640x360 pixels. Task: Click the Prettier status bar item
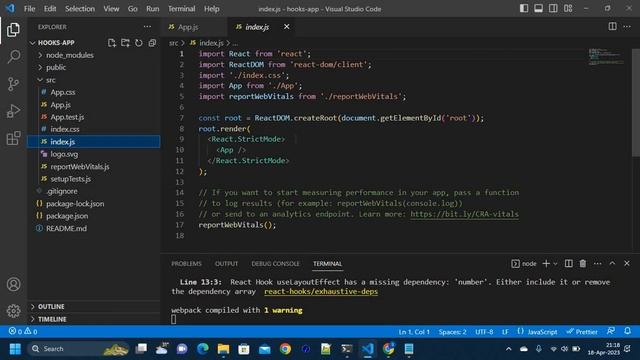point(582,332)
